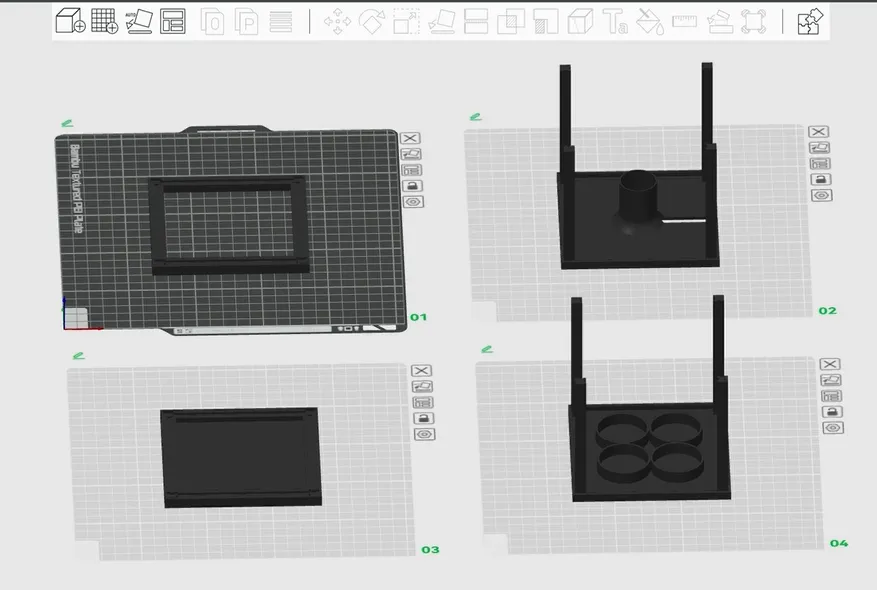Arrange objects on plate 03
This screenshot has height=590, width=877.
[x=423, y=403]
